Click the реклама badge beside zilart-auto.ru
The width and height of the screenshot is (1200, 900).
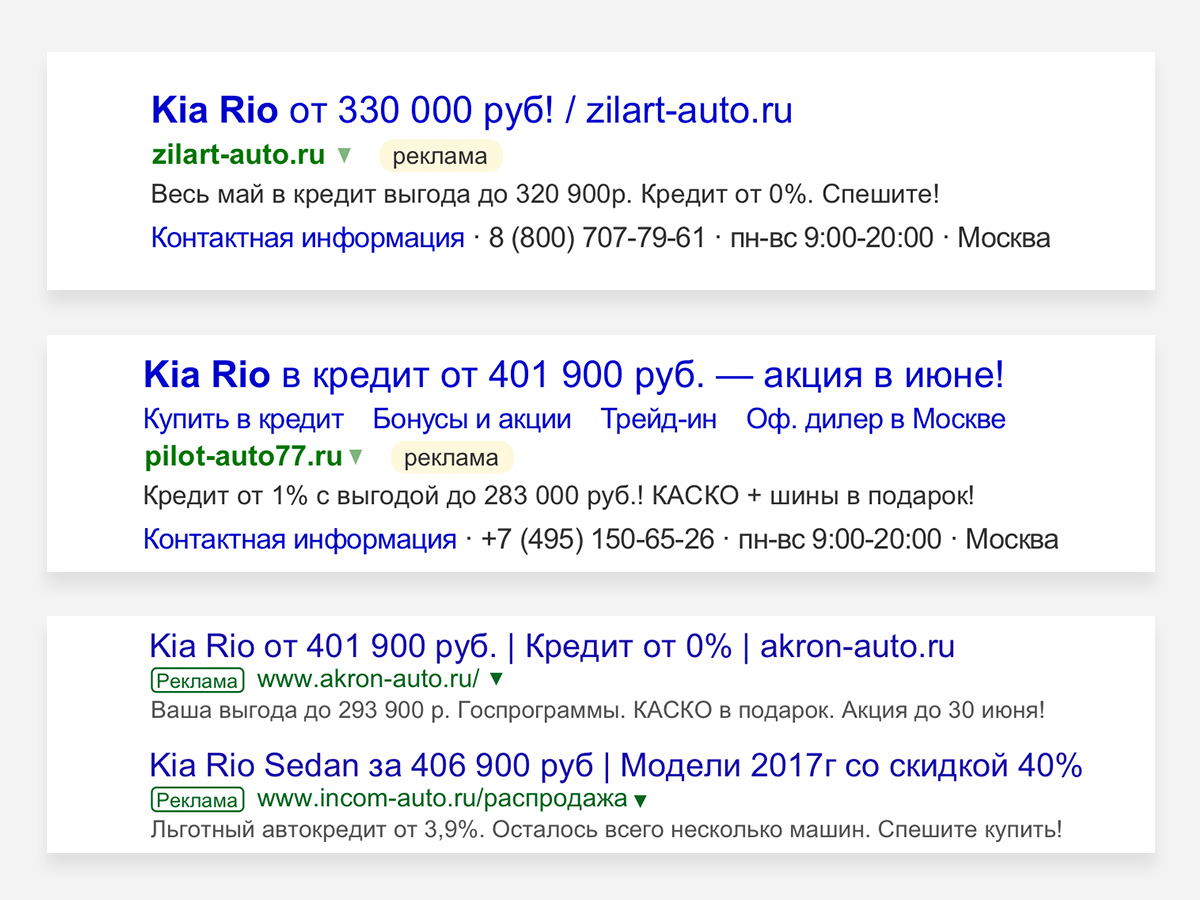(440, 156)
